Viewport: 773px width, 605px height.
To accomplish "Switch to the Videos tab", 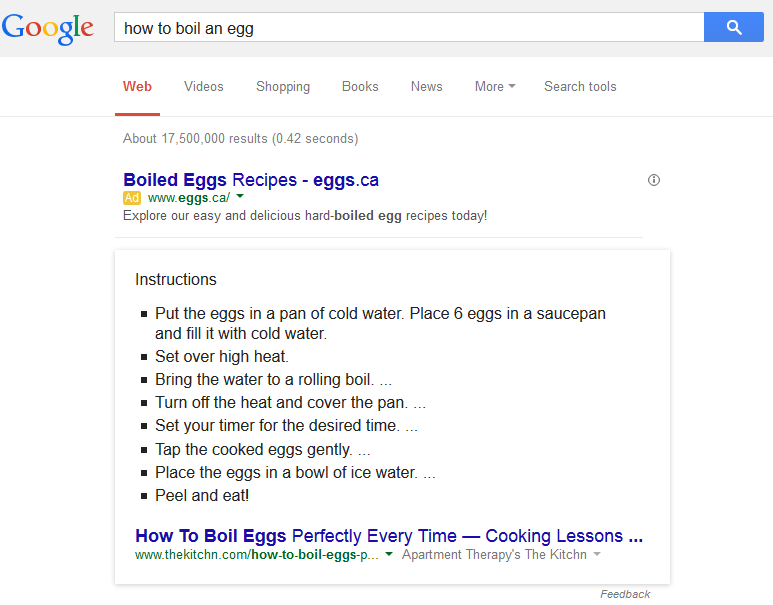I will (x=204, y=87).
